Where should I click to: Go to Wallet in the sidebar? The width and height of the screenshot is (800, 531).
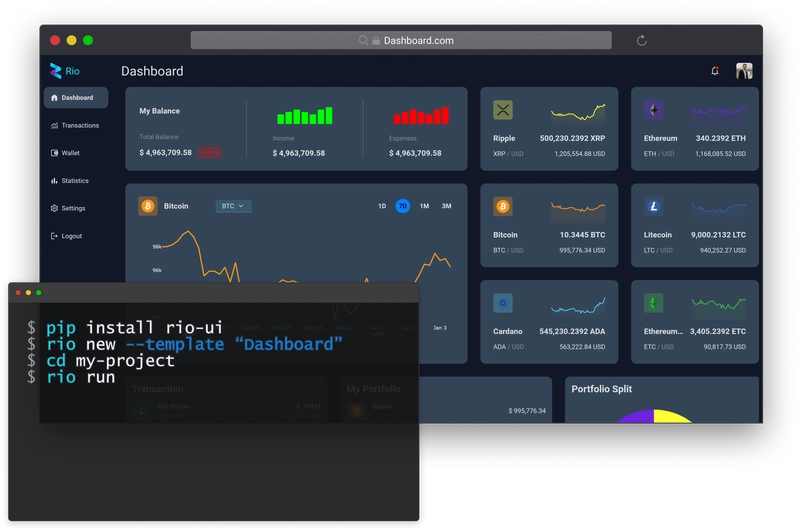[65, 153]
